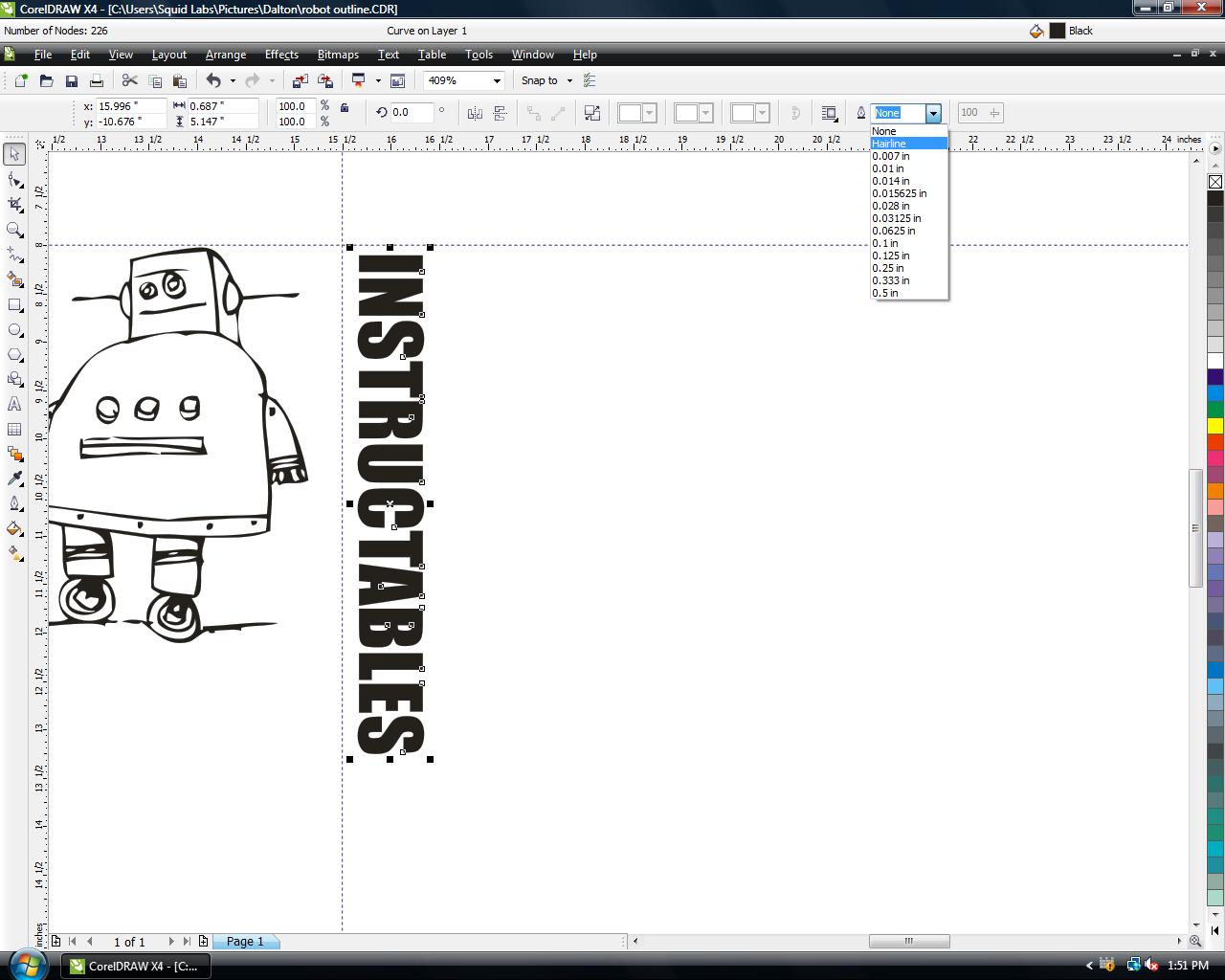Switch to the Page 1 tab

[245, 942]
